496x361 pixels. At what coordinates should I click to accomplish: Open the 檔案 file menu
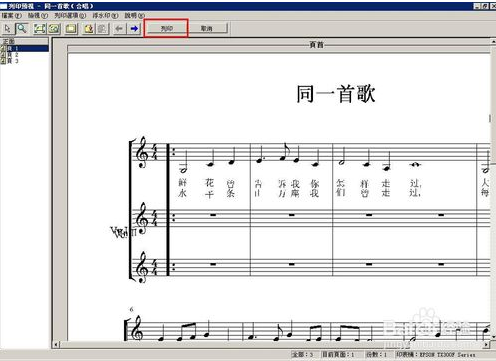[x=12, y=16]
